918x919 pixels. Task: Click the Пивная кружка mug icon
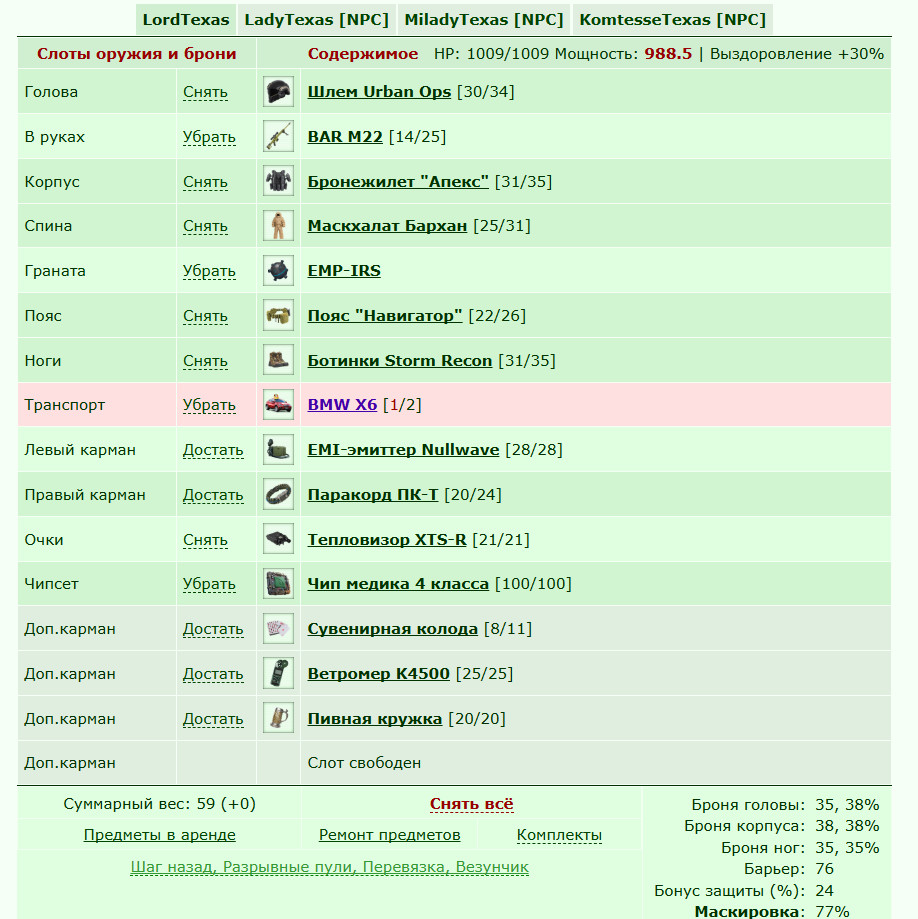[278, 719]
